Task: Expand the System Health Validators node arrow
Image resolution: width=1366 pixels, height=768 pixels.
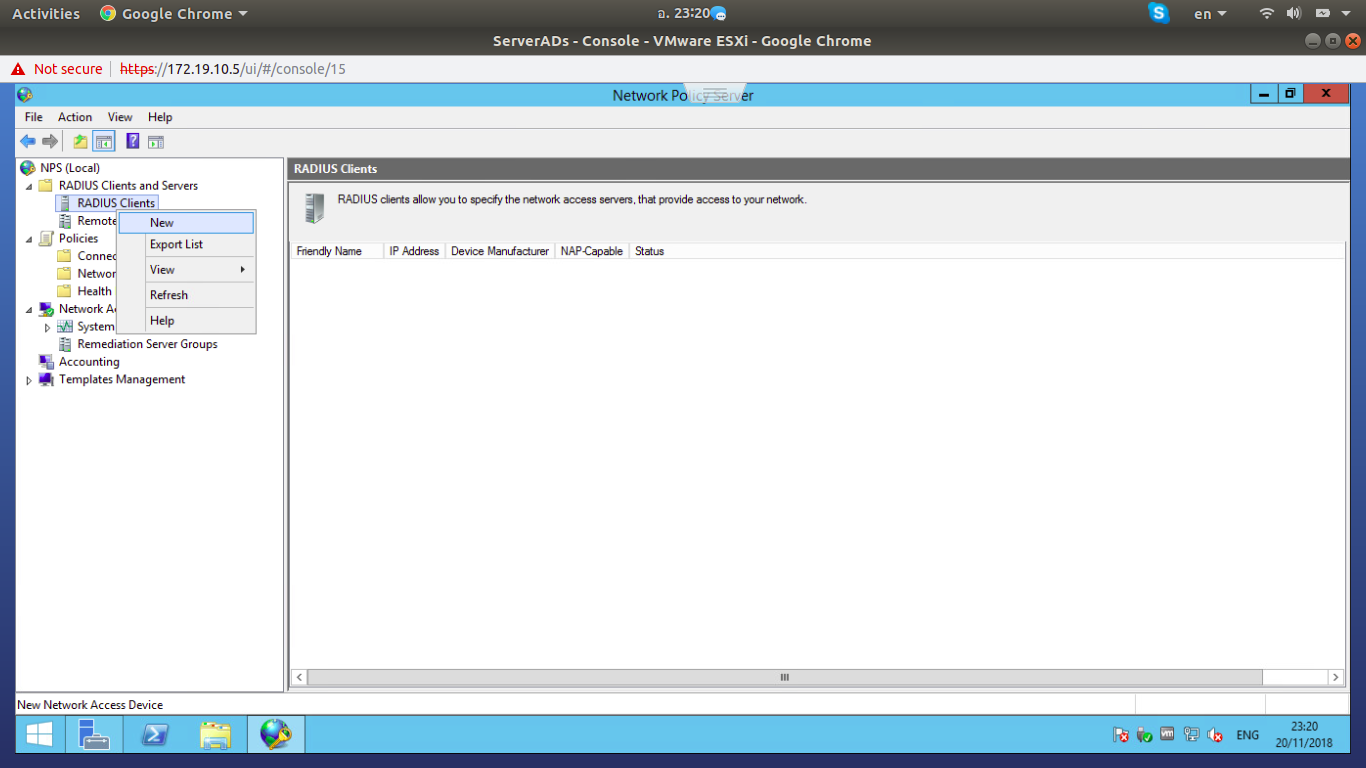Action: coord(47,327)
